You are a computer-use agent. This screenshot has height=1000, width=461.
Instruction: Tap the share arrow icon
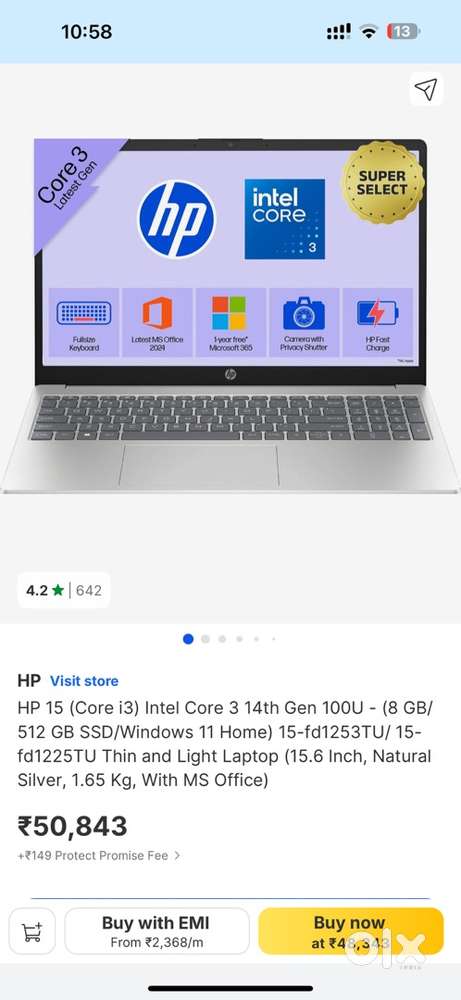tap(426, 89)
